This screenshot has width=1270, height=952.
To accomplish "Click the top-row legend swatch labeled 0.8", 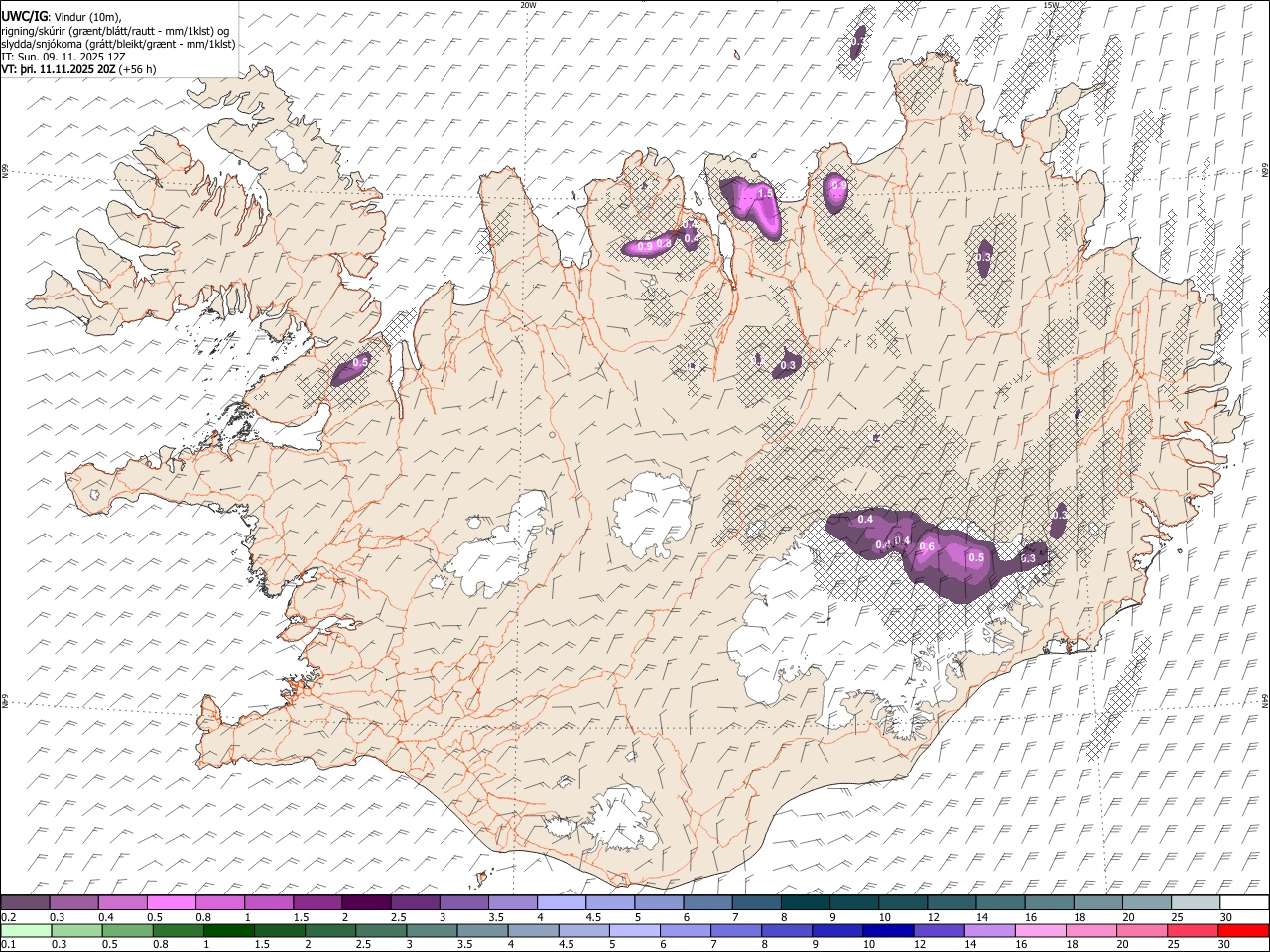I will tap(219, 902).
